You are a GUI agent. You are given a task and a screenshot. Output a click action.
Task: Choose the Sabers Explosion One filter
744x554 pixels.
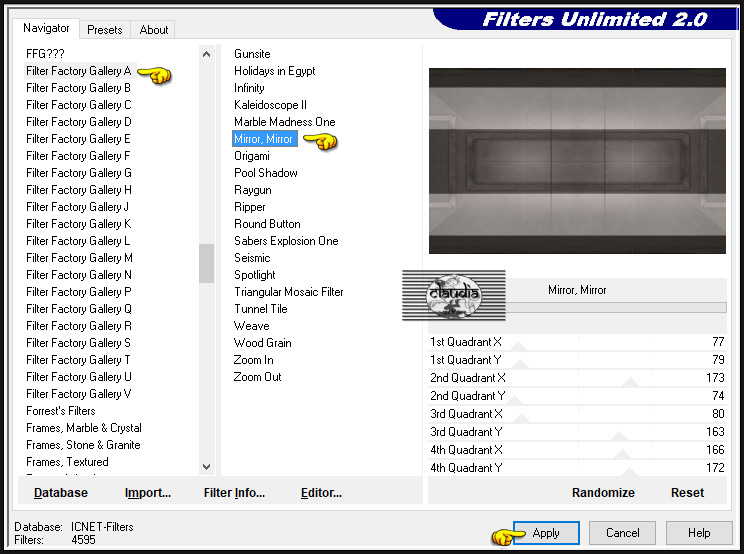click(286, 241)
